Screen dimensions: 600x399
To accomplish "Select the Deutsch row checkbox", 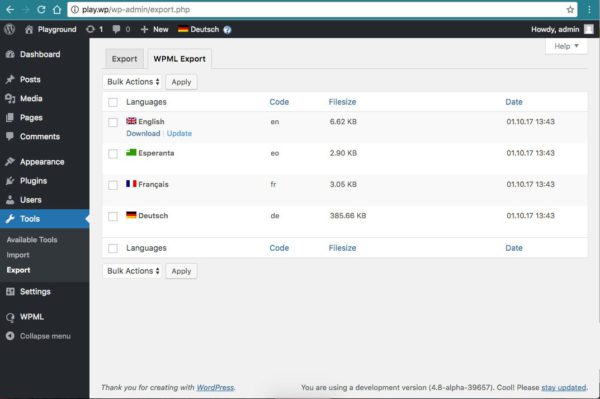I will 113,217.
